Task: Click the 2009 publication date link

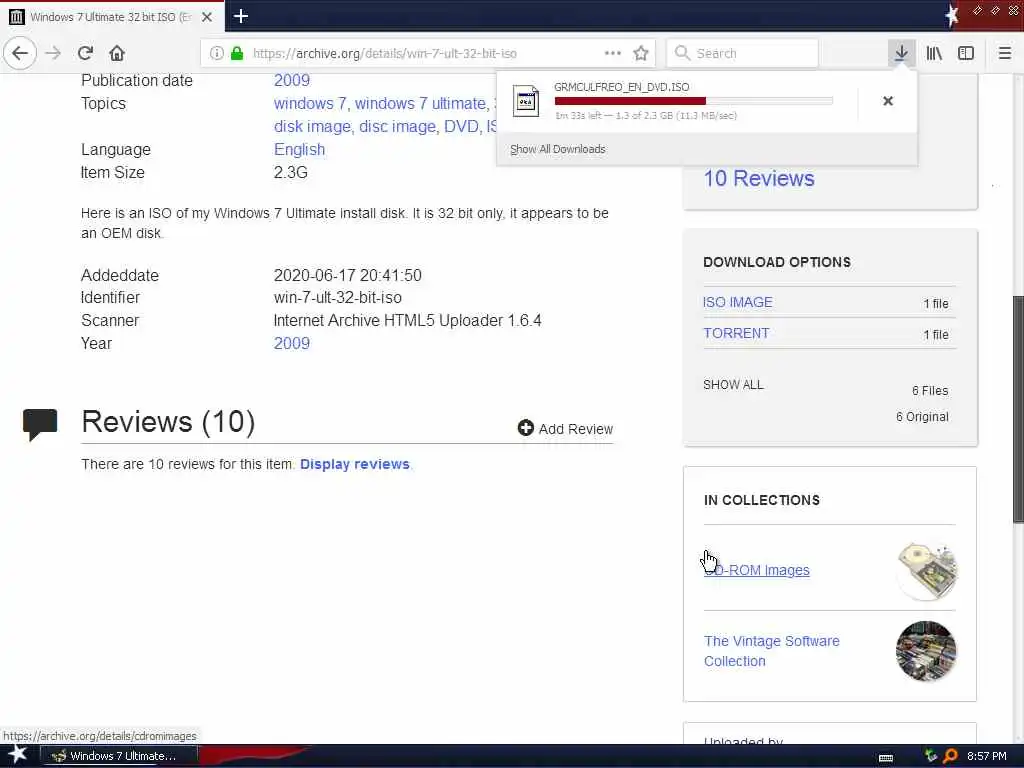Action: (x=291, y=80)
